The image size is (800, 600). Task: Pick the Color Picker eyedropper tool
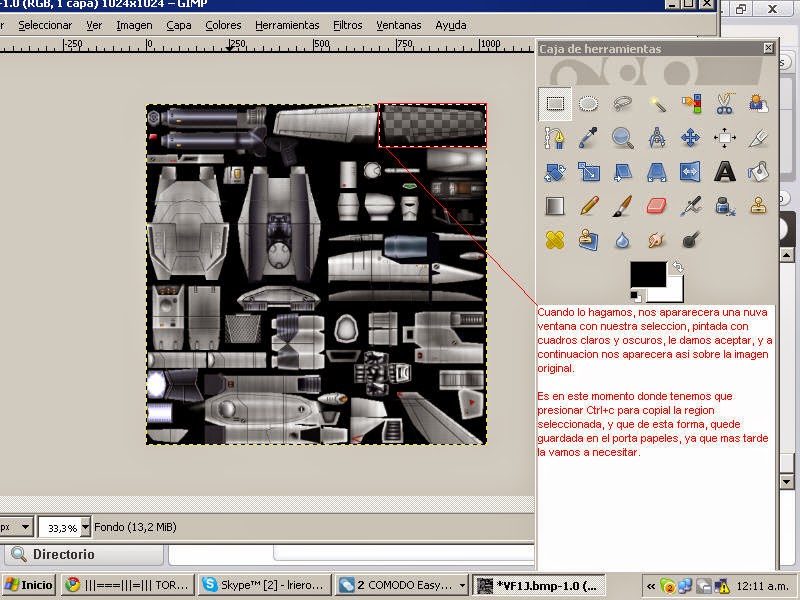(x=588, y=138)
